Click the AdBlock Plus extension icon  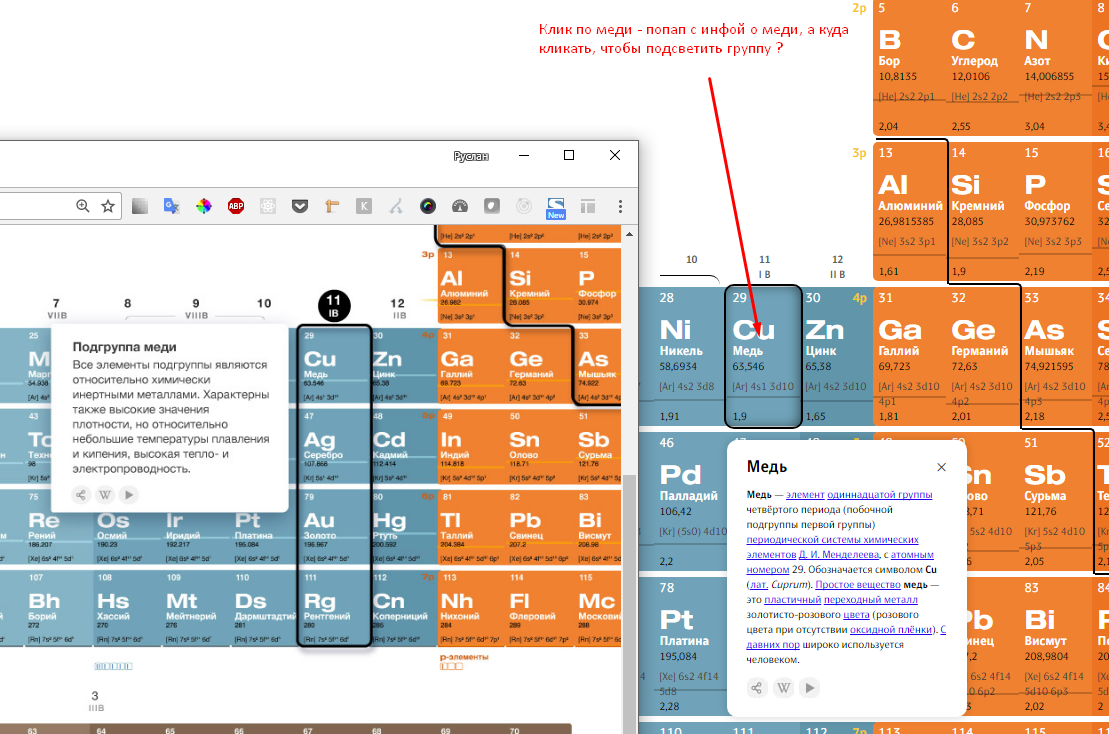(x=236, y=206)
